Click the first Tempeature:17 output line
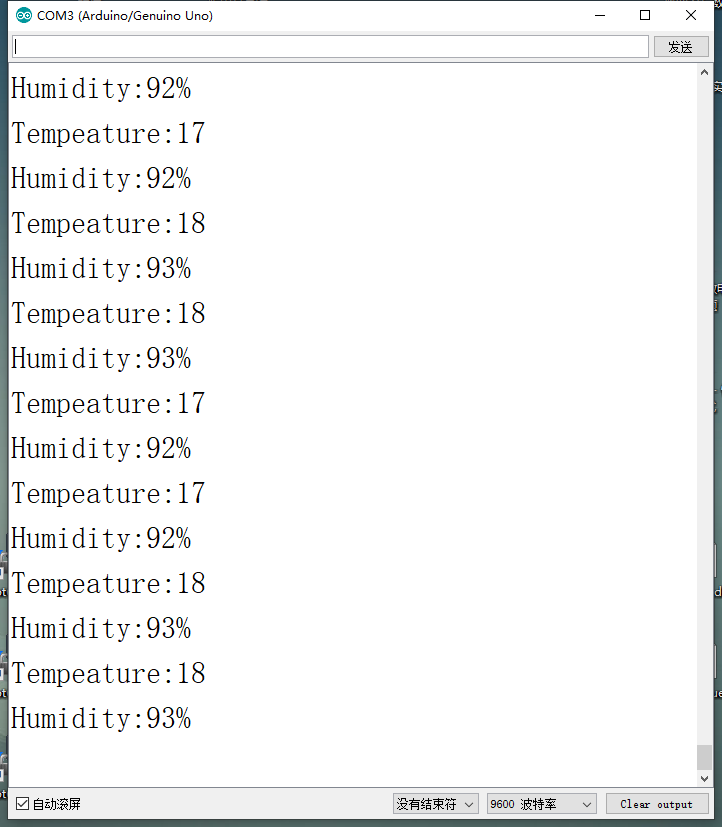 [x=108, y=133]
